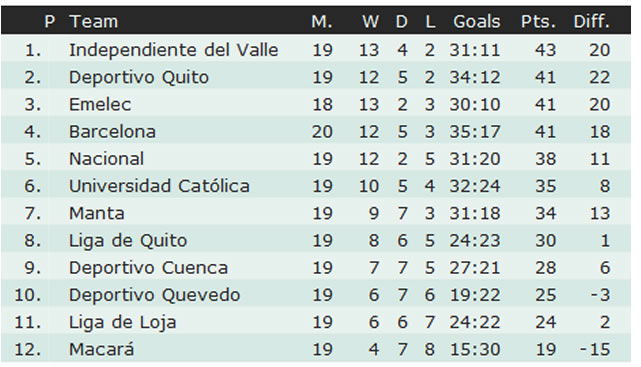Click on Deportivo Quevedo team name
641x367 pixels.
pyautogui.click(x=155, y=295)
